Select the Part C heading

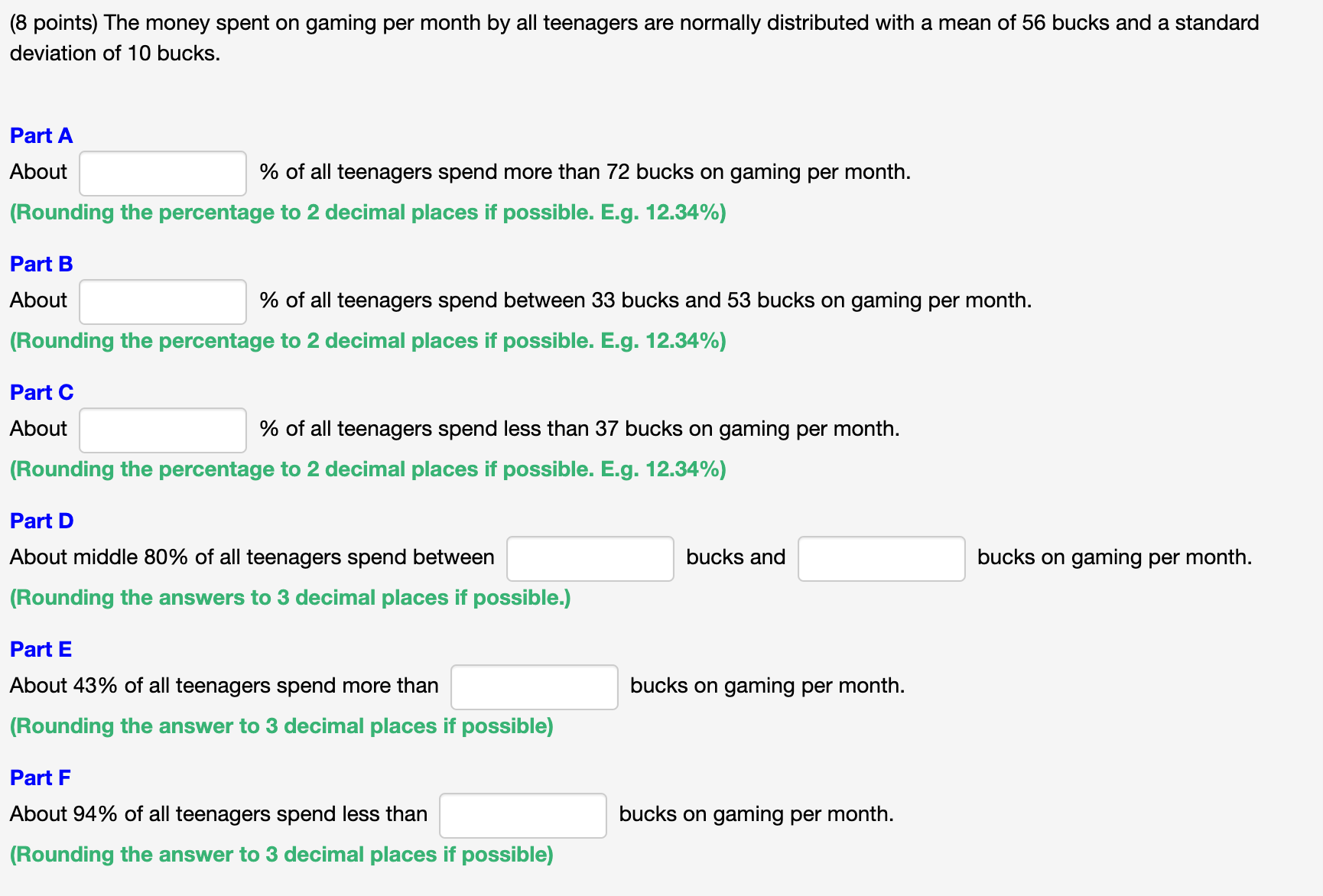[41, 392]
